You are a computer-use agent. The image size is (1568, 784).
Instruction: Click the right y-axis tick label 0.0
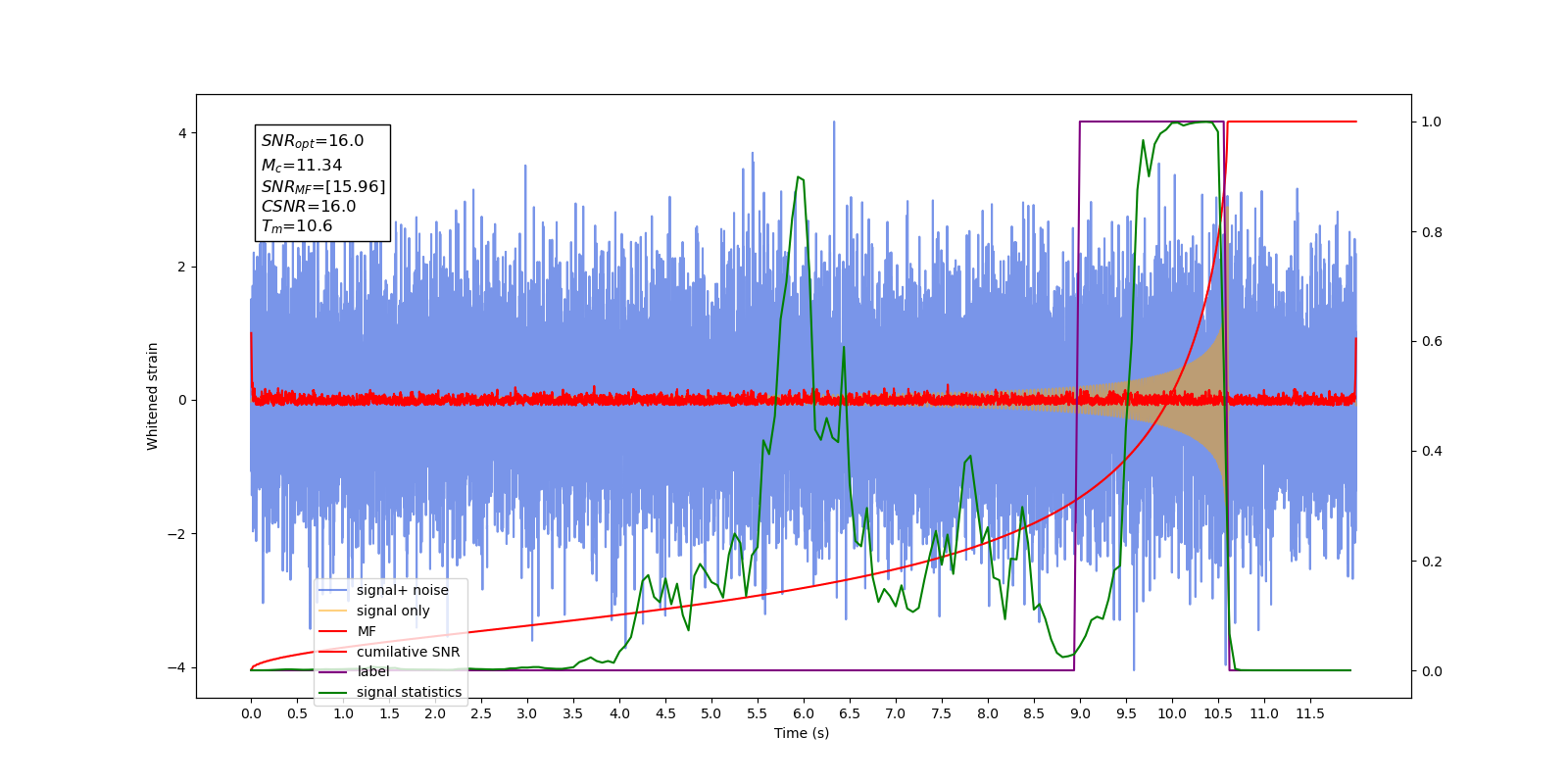click(x=1432, y=671)
